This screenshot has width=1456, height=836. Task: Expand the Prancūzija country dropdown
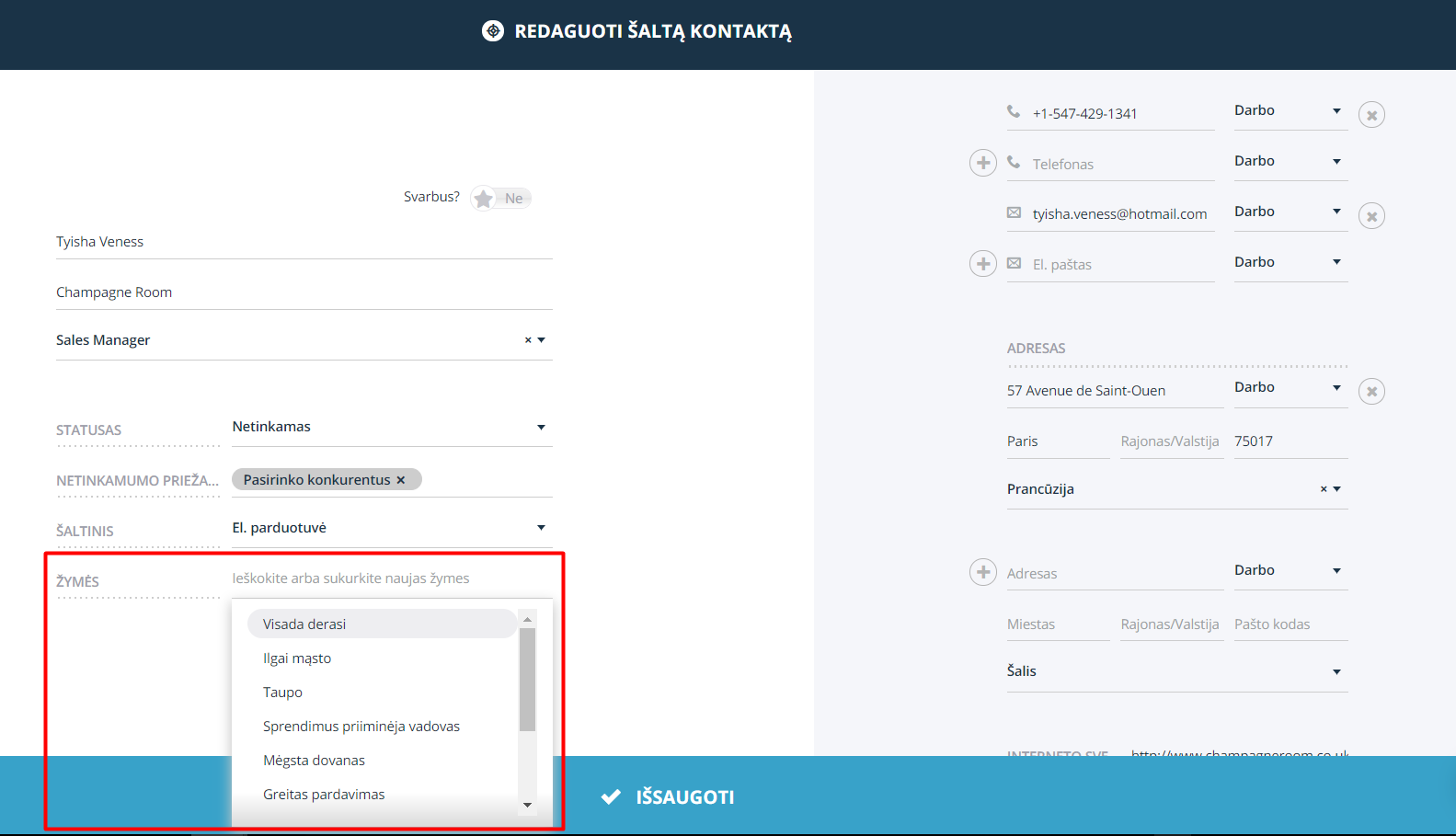point(1337,489)
